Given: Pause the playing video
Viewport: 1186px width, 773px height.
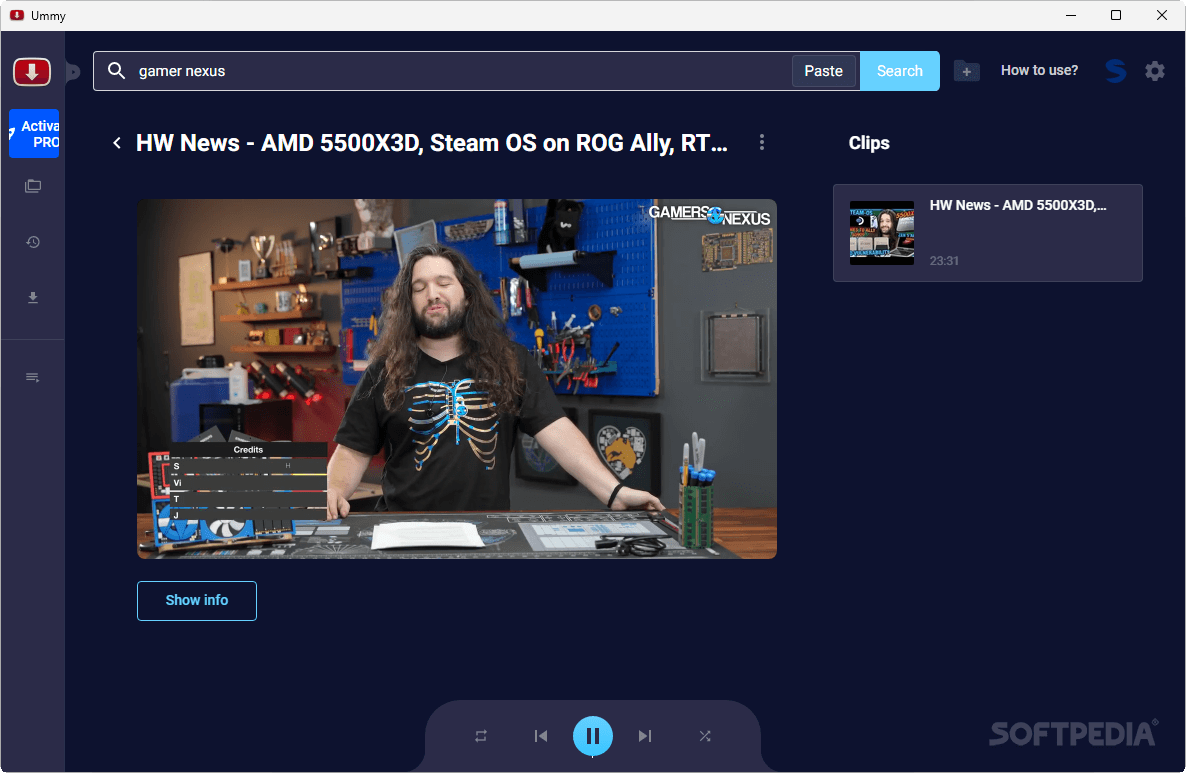Looking at the screenshot, I should click(x=593, y=736).
